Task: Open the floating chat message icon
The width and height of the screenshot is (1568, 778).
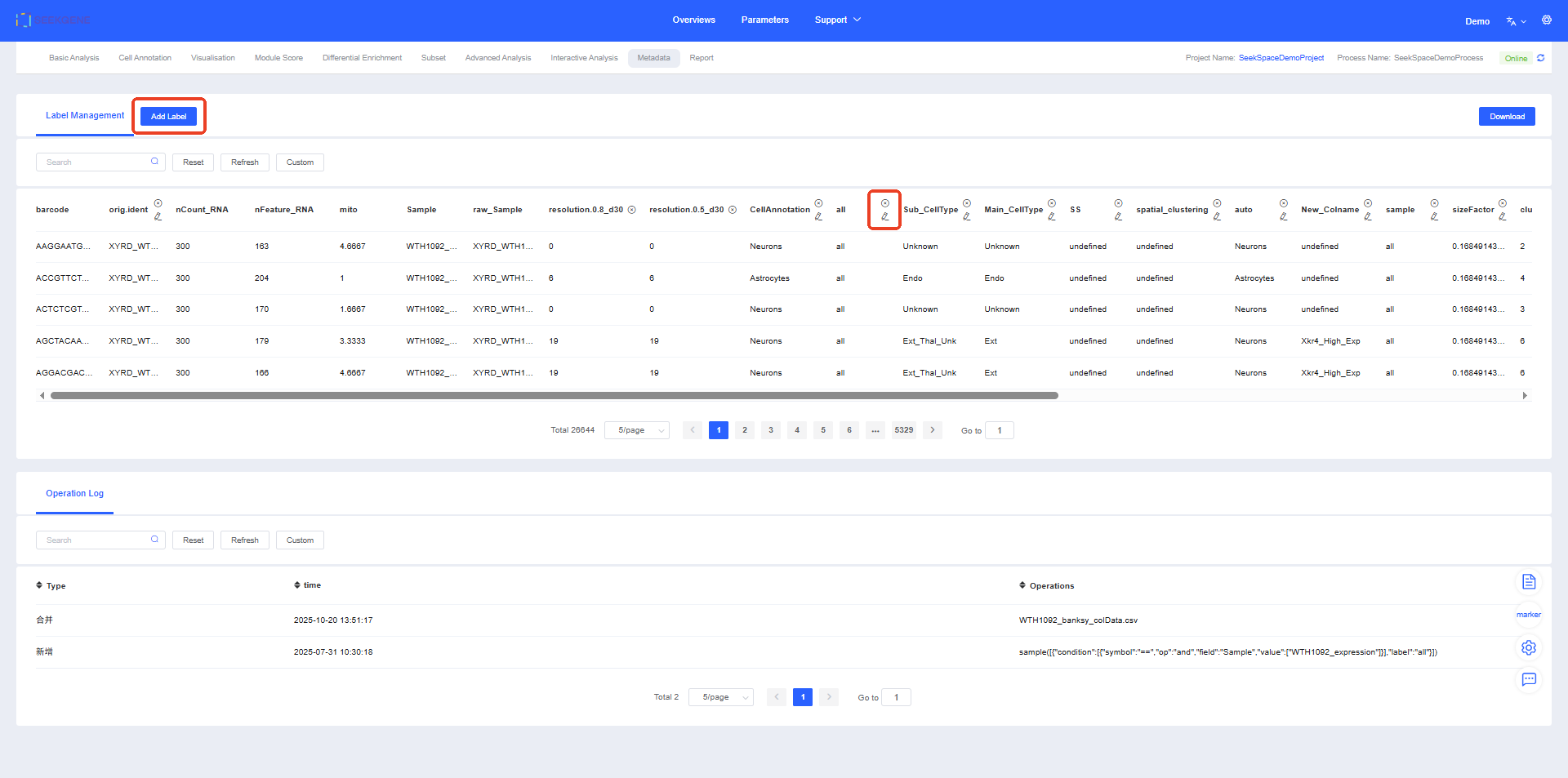Action: click(1529, 679)
